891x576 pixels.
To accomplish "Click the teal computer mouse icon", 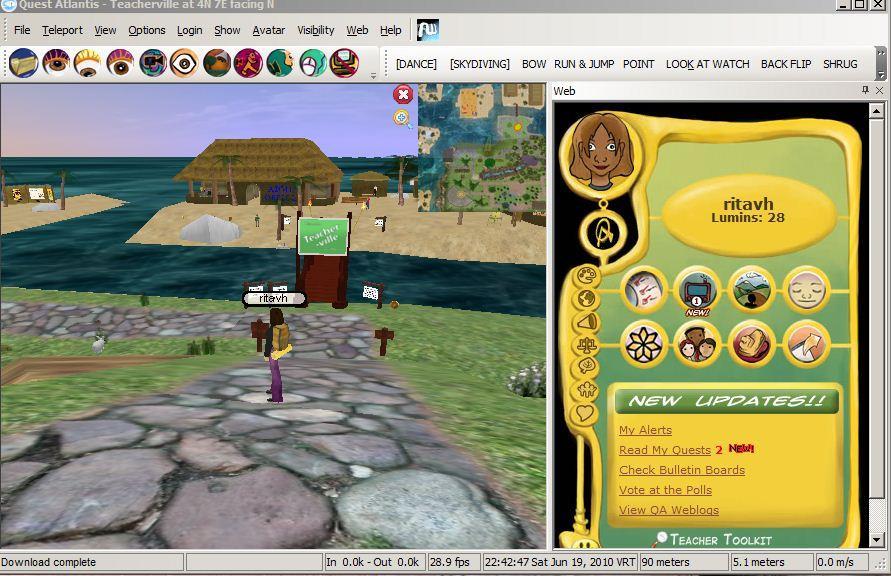I will click(313, 62).
